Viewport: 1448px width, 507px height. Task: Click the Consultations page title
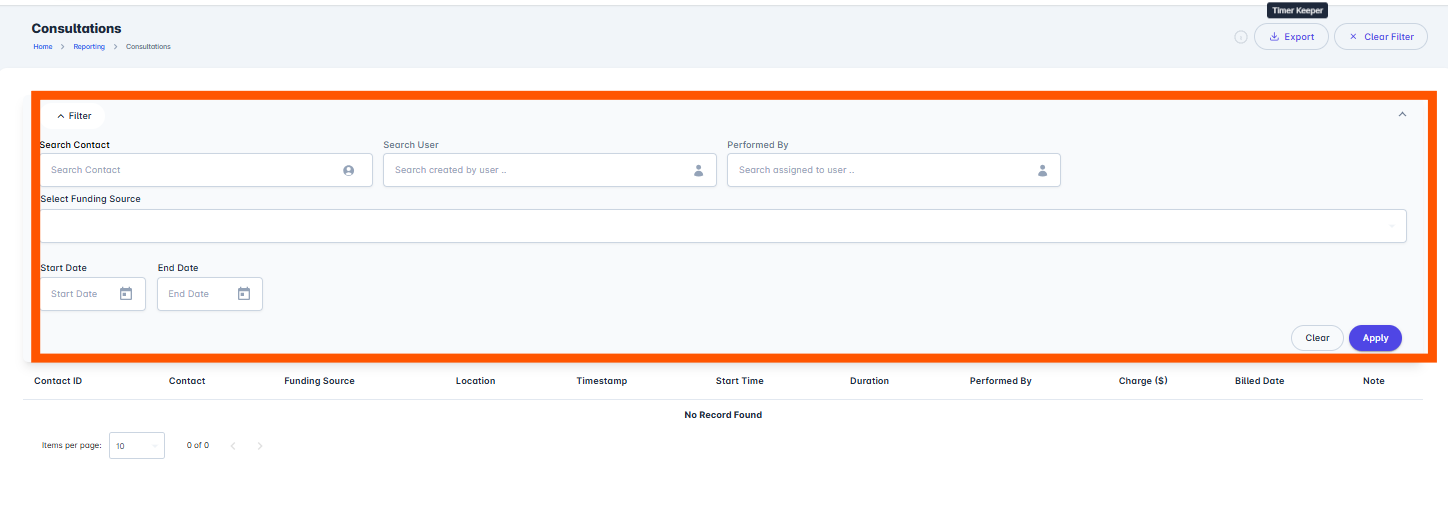point(76,28)
